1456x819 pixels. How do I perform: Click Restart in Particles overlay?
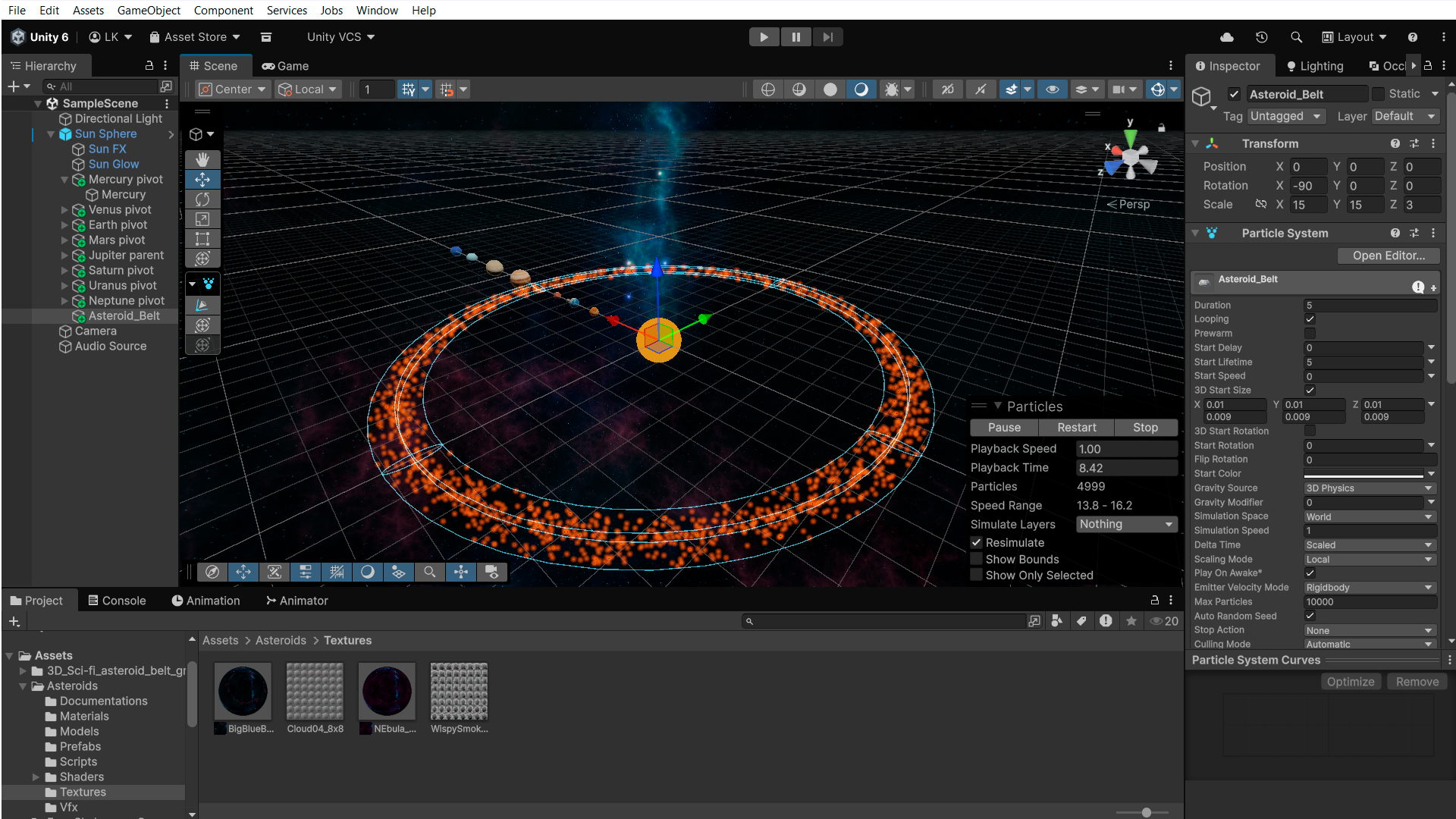pyautogui.click(x=1076, y=428)
